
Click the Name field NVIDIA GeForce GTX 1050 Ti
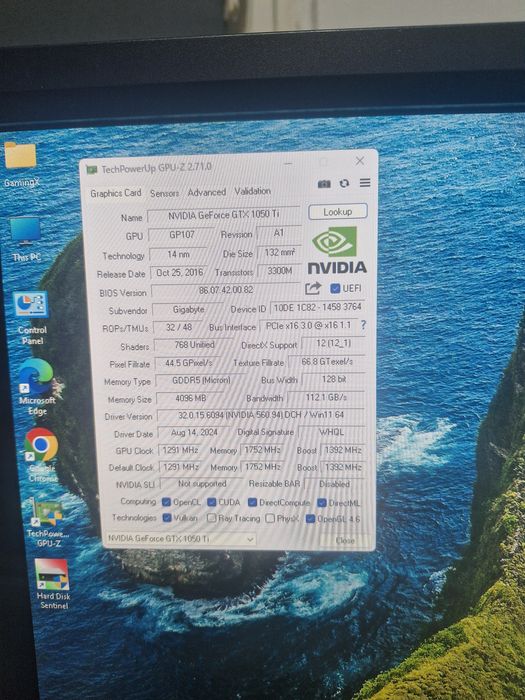point(224,215)
